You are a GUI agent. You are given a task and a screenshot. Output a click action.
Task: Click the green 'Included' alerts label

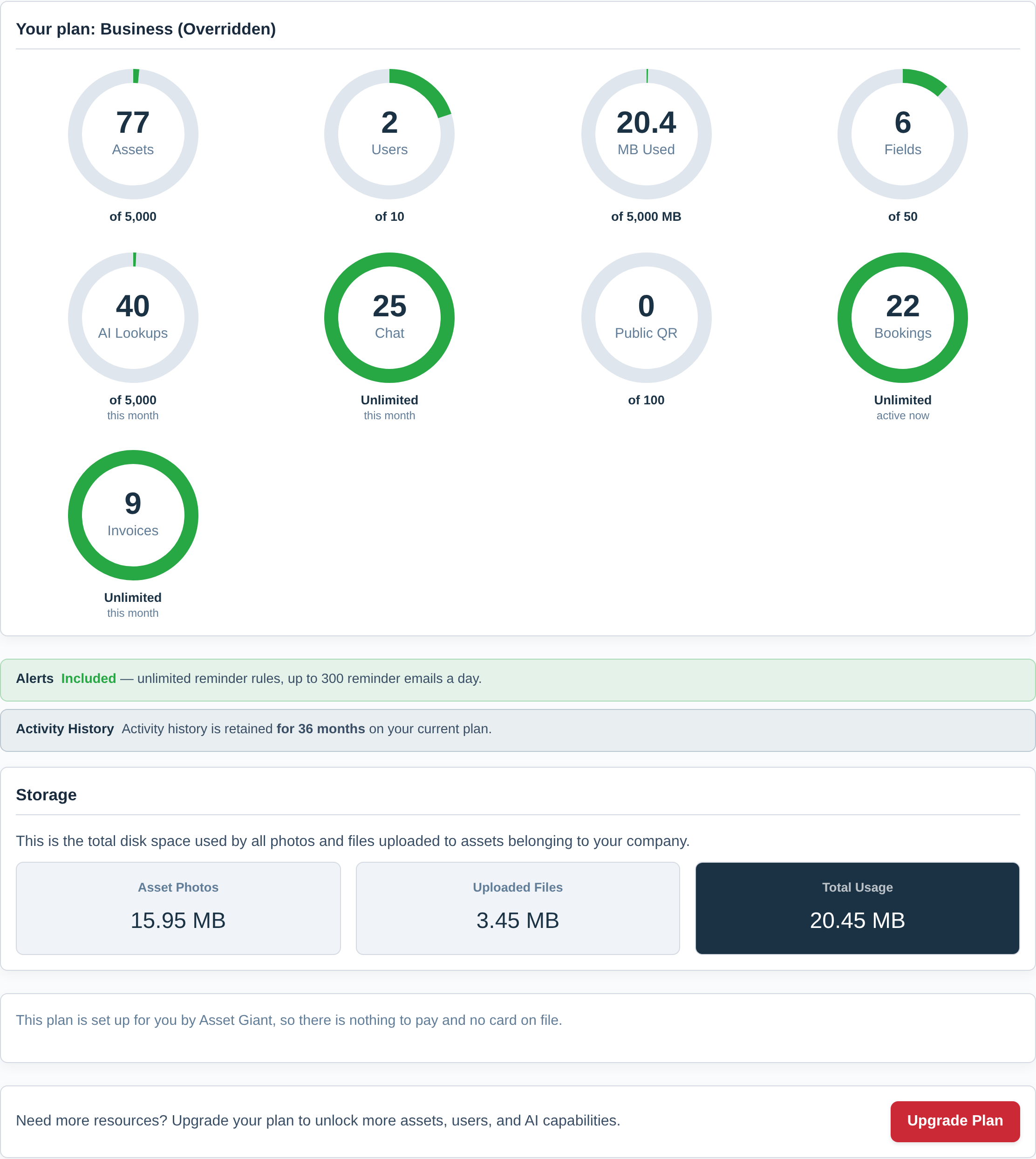pyautogui.click(x=89, y=679)
